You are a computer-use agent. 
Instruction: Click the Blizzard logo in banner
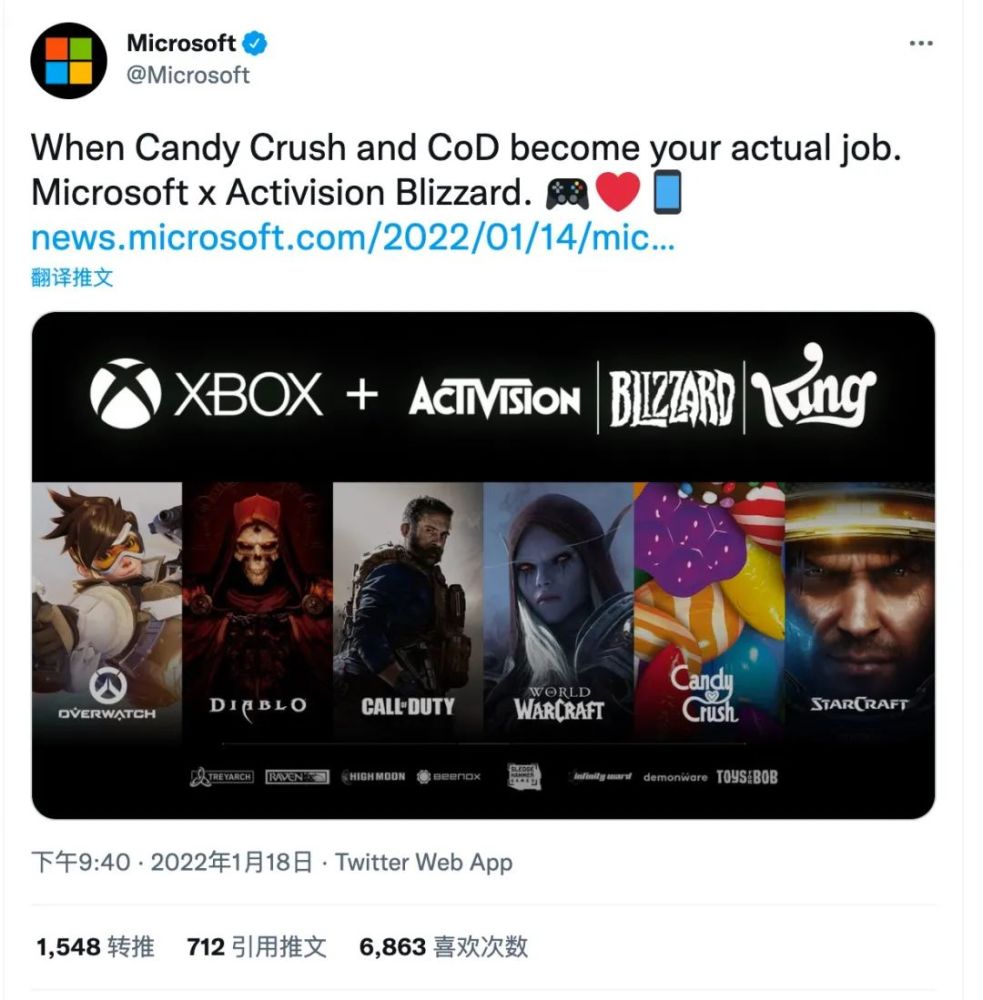[671, 399]
